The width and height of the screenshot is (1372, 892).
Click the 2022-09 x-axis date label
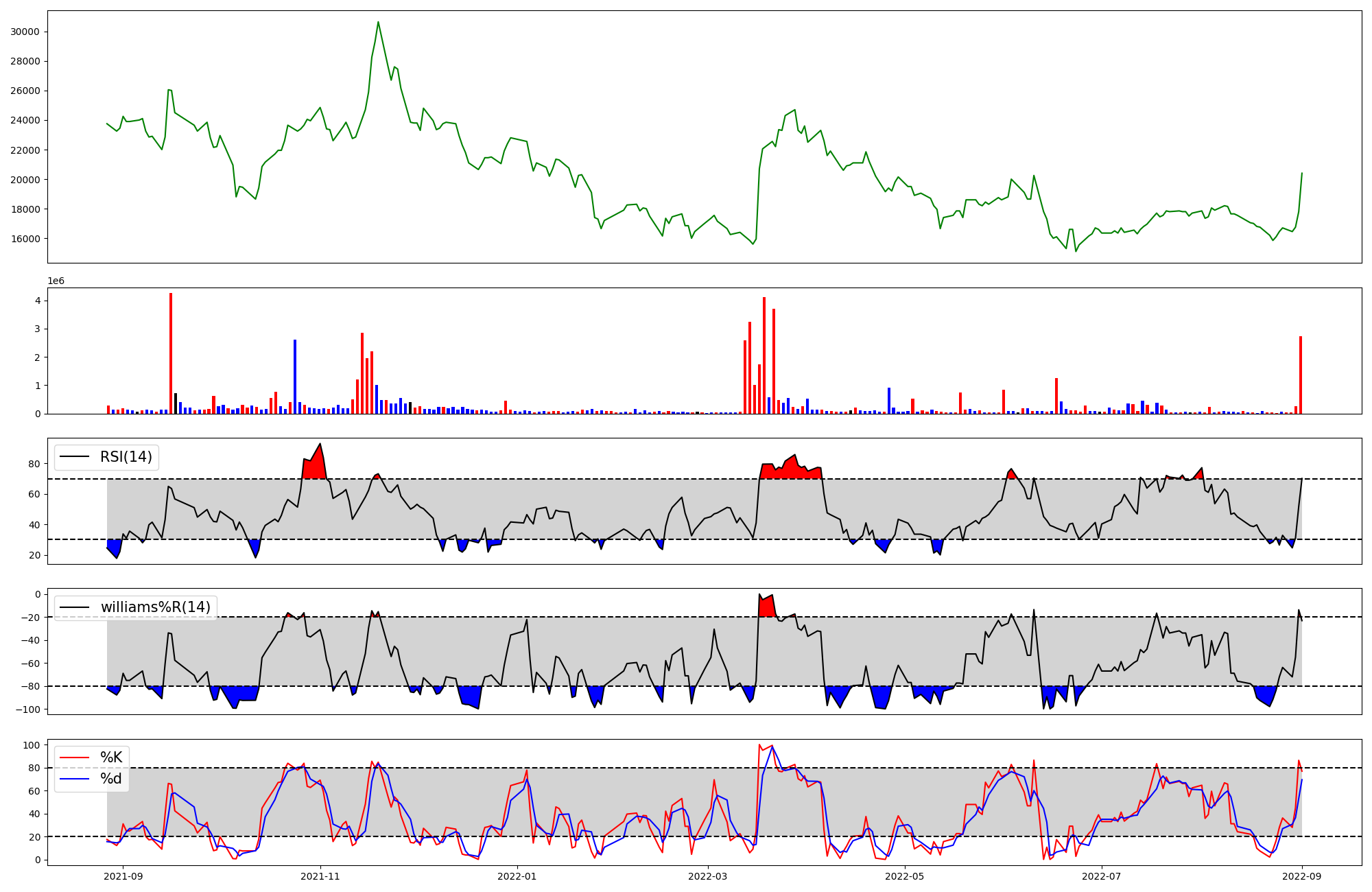1302,876
